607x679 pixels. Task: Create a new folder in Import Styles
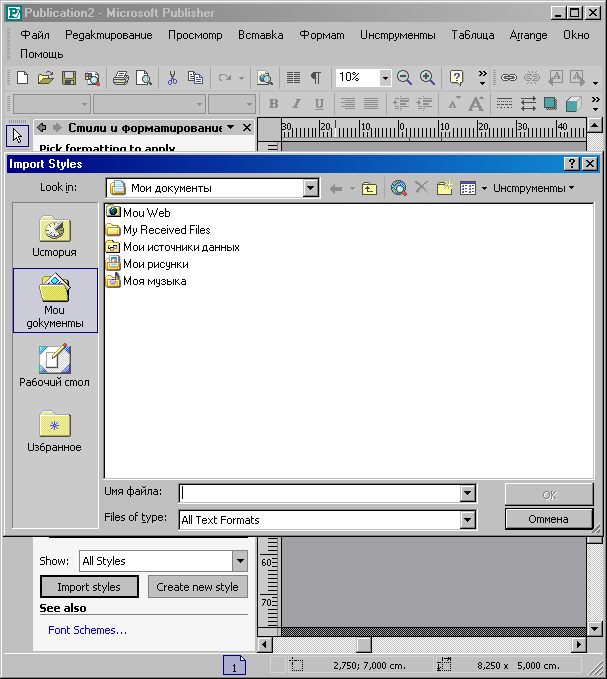point(445,188)
